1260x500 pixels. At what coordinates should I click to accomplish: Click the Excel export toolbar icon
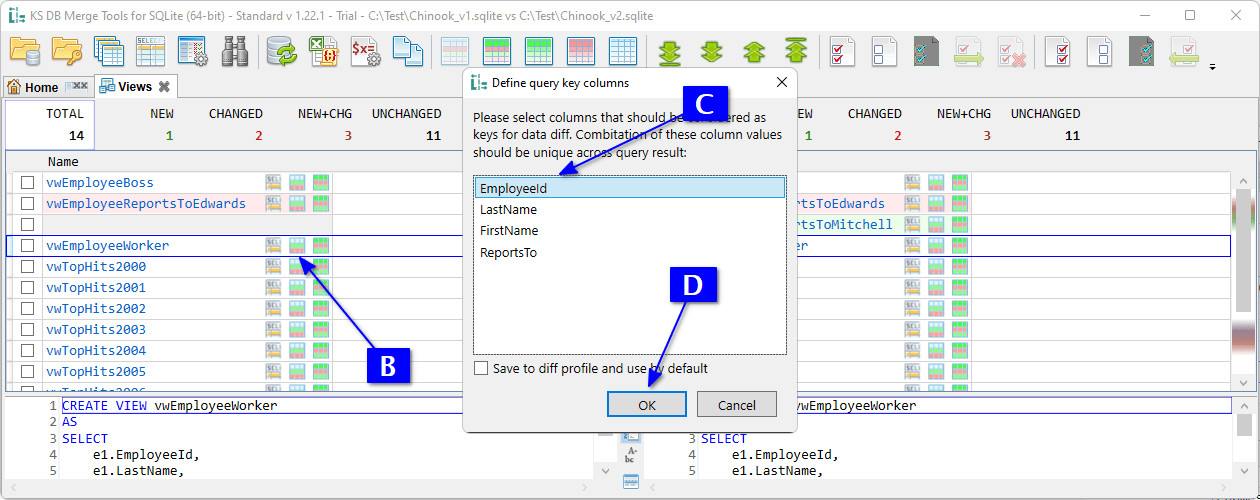323,50
